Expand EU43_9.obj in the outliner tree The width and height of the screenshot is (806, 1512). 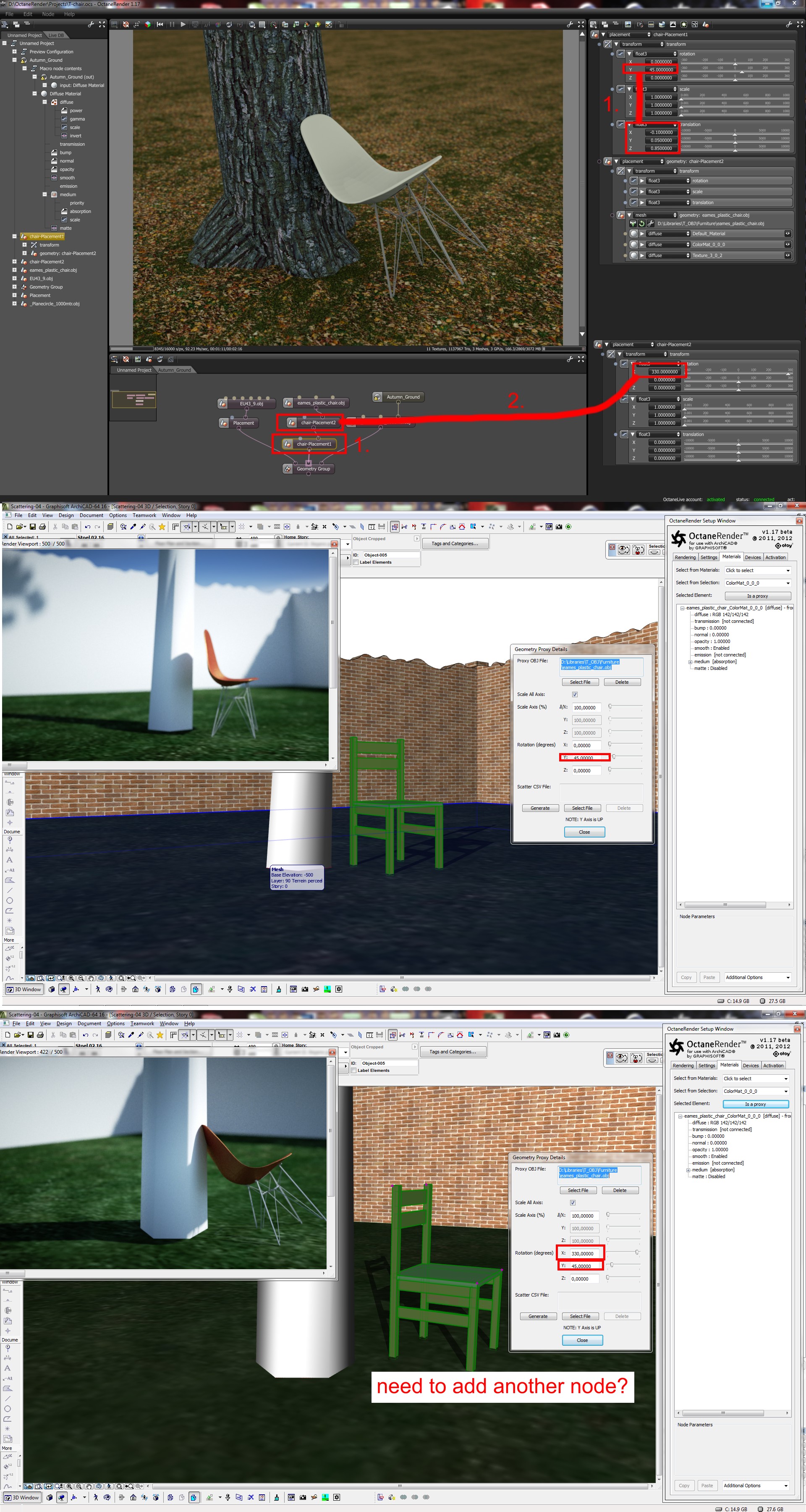coord(15,279)
